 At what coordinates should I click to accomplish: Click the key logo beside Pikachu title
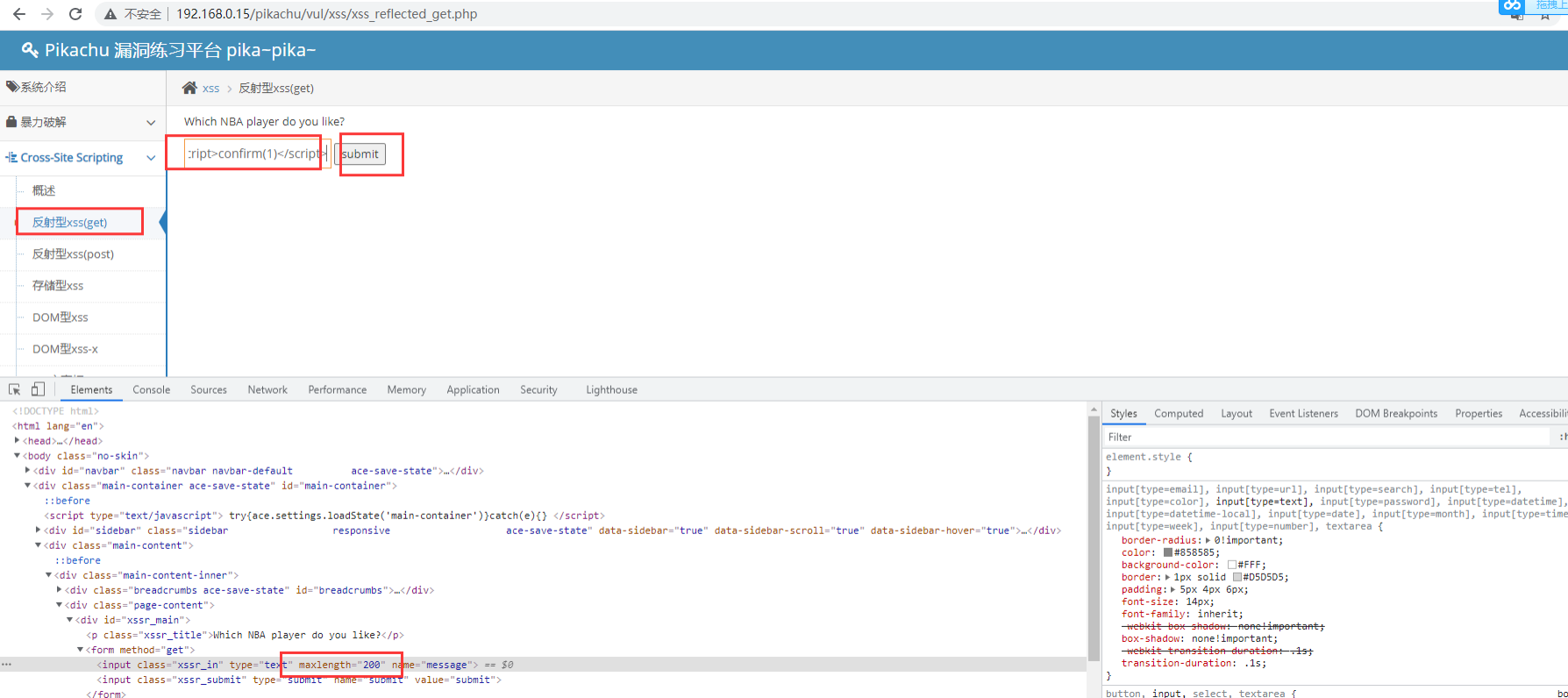pos(30,50)
